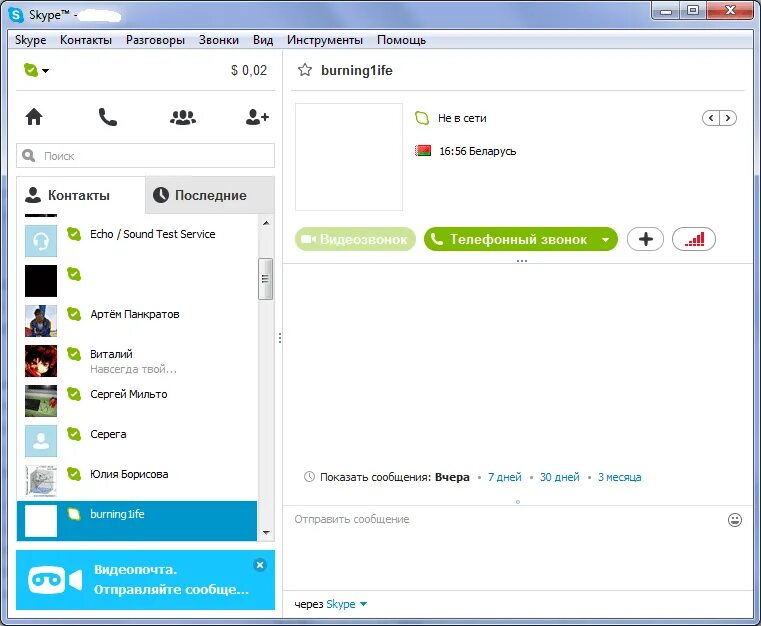Switch to the Последние tab

(210, 195)
